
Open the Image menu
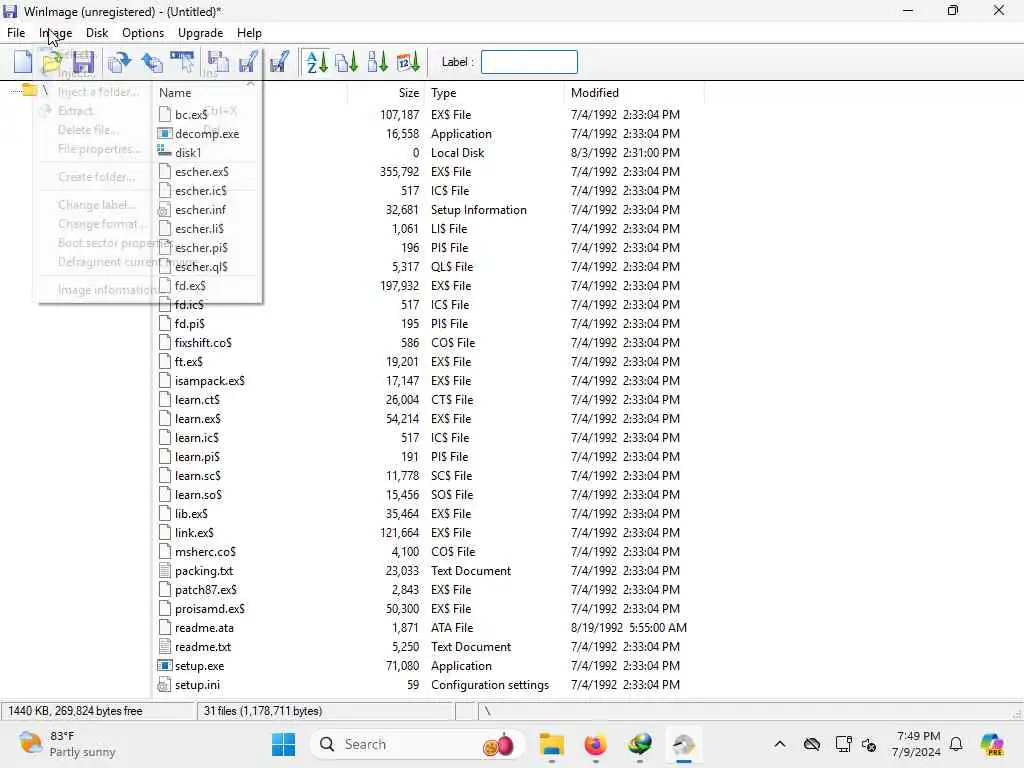pyautogui.click(x=56, y=33)
